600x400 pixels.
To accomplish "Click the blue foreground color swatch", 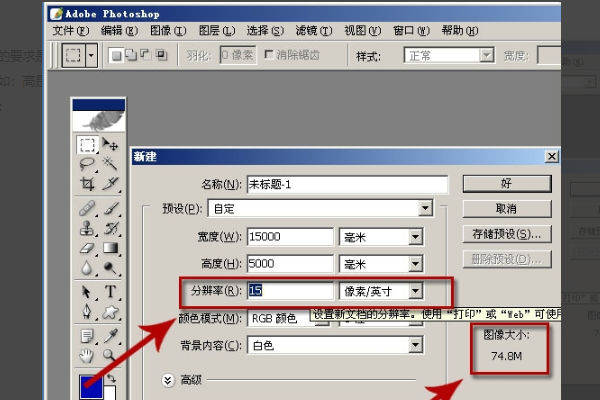I will (x=91, y=386).
